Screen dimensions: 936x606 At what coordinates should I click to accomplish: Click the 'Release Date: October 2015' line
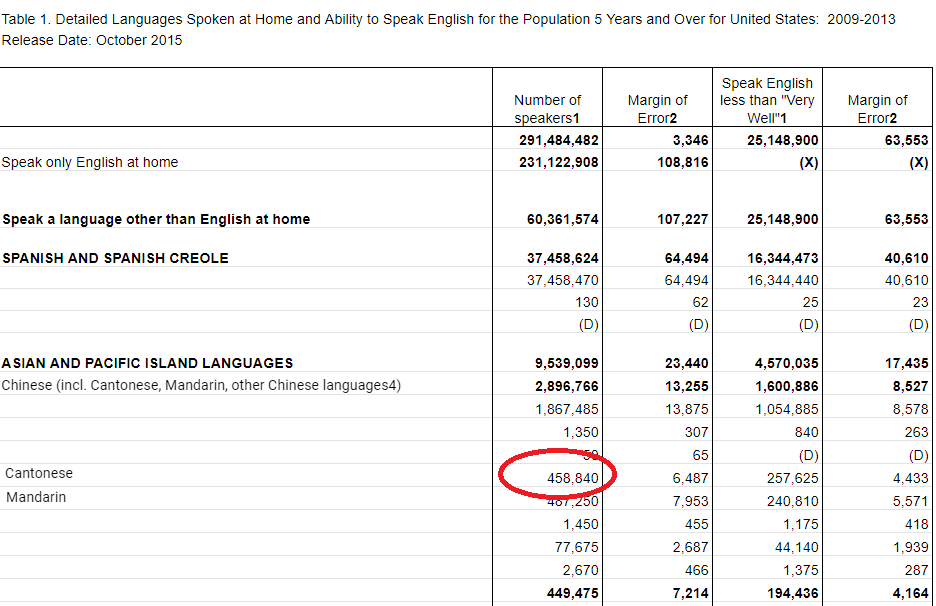[92, 40]
